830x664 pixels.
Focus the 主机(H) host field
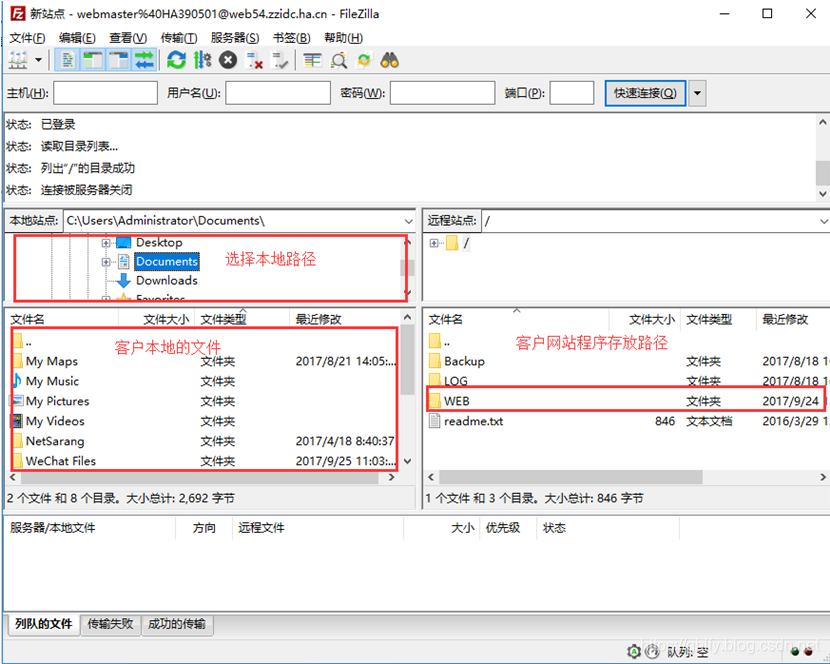[x=105, y=93]
